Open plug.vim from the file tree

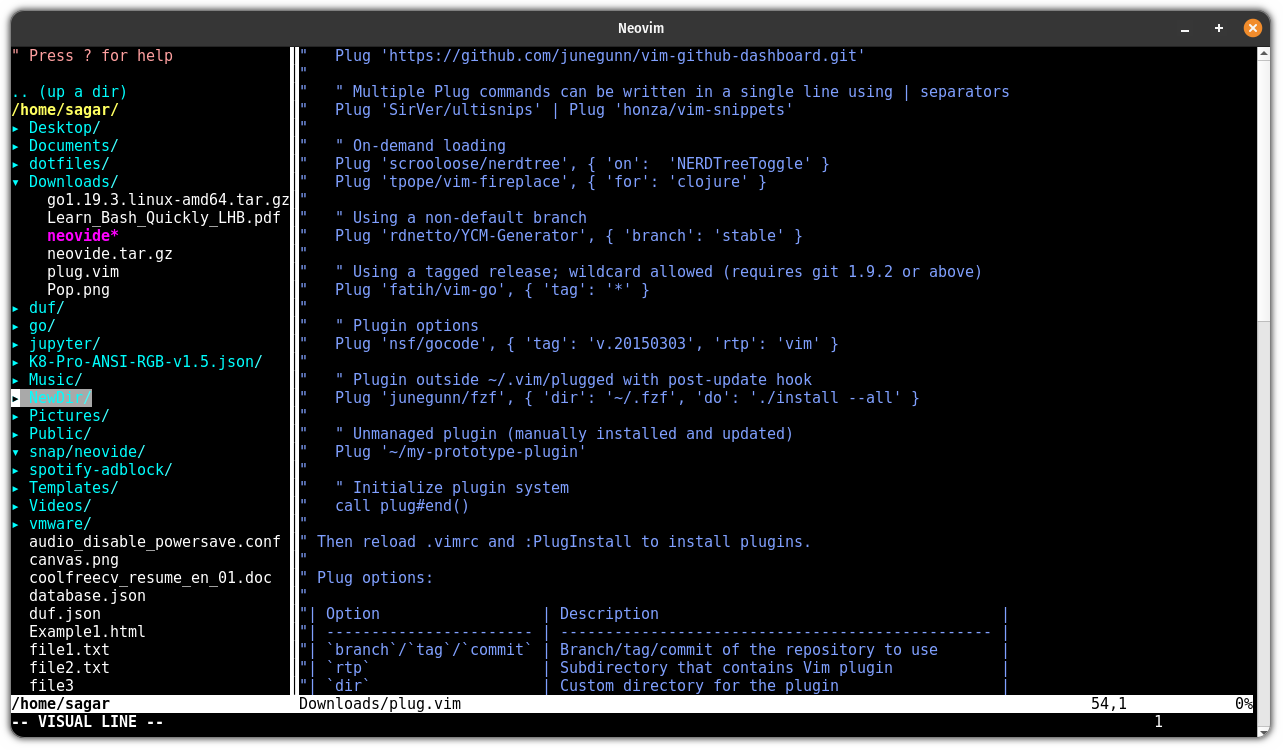(x=82, y=271)
